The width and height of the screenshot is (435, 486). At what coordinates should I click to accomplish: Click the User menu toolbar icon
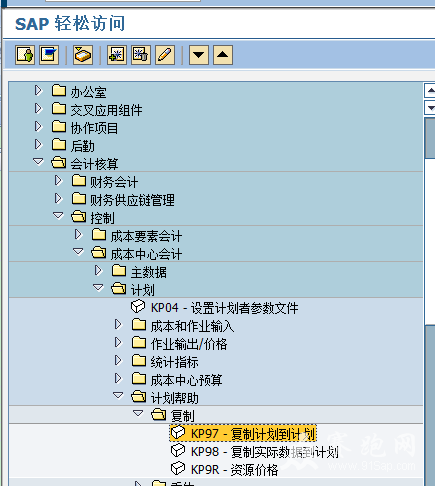point(25,55)
